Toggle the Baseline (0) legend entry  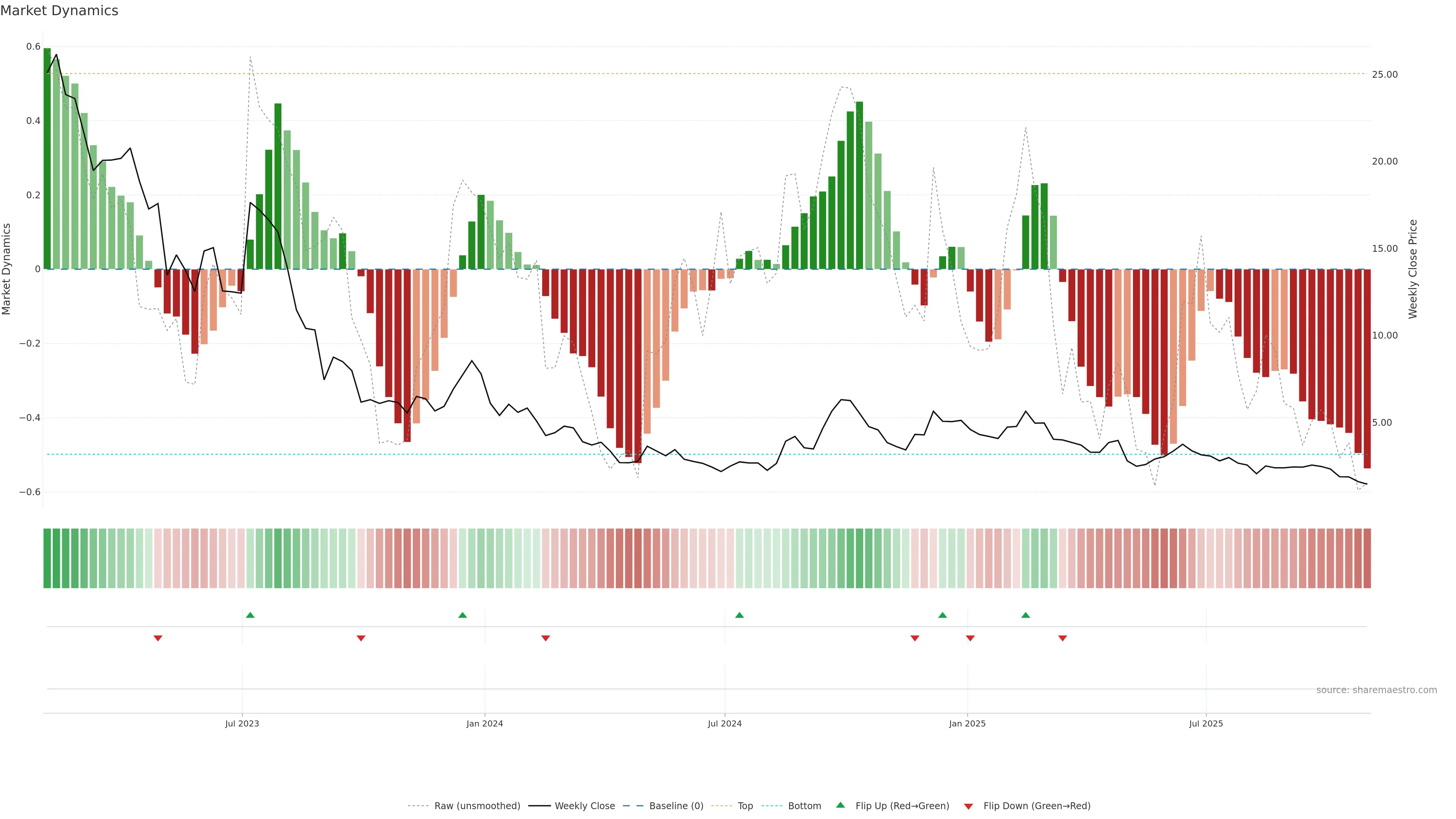pos(676,806)
